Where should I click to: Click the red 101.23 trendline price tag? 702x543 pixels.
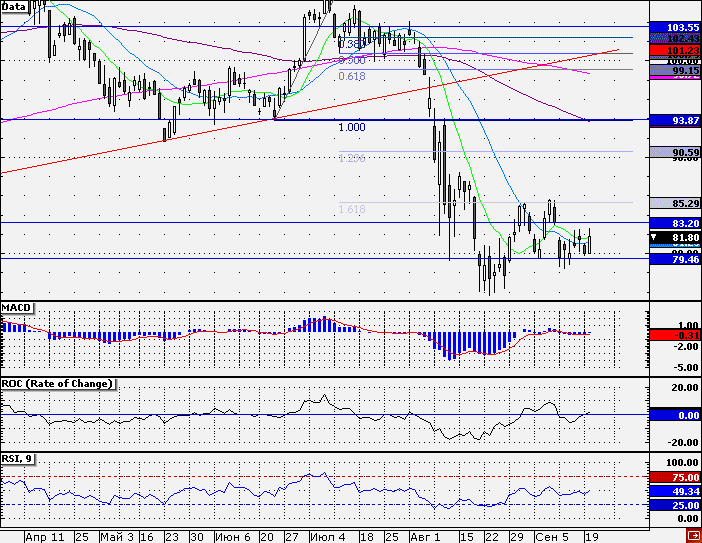click(672, 50)
